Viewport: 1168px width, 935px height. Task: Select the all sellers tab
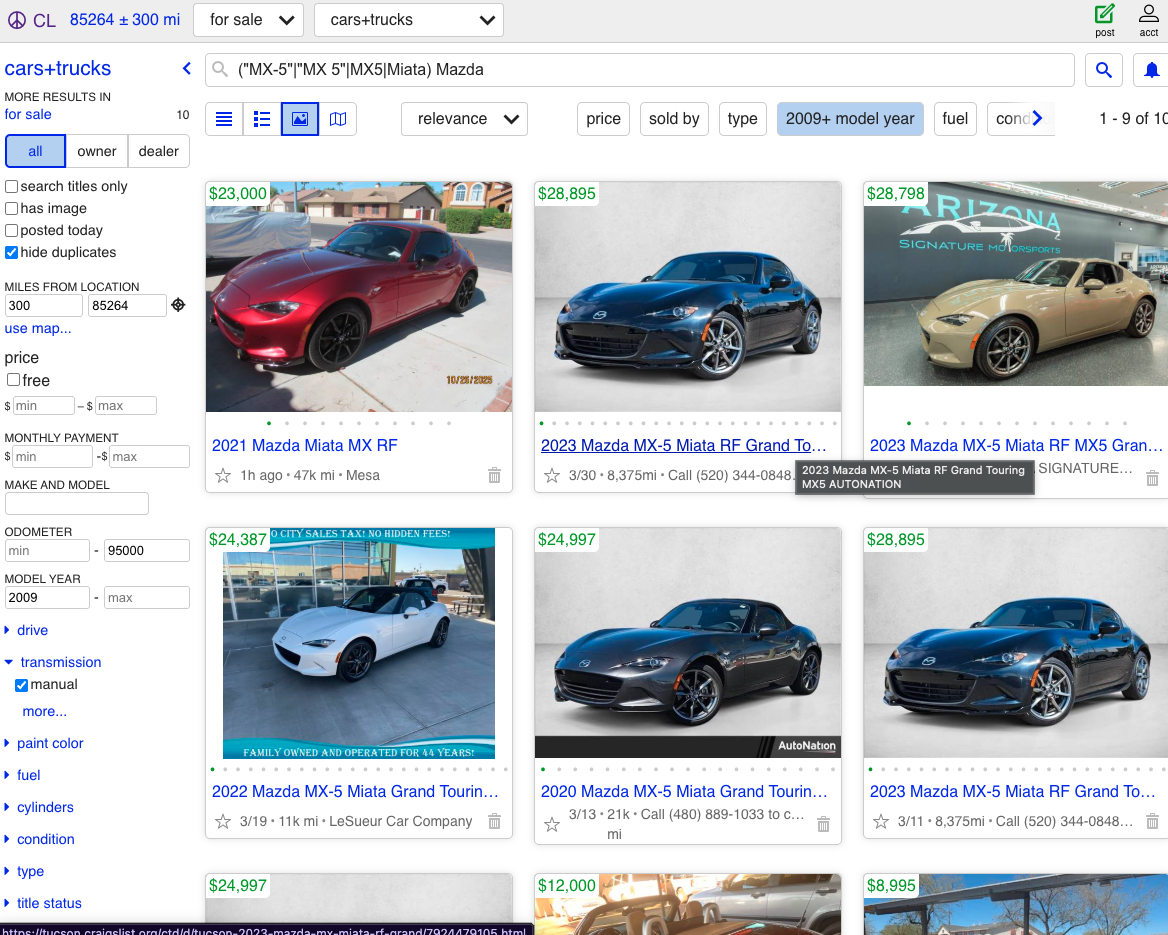click(35, 151)
